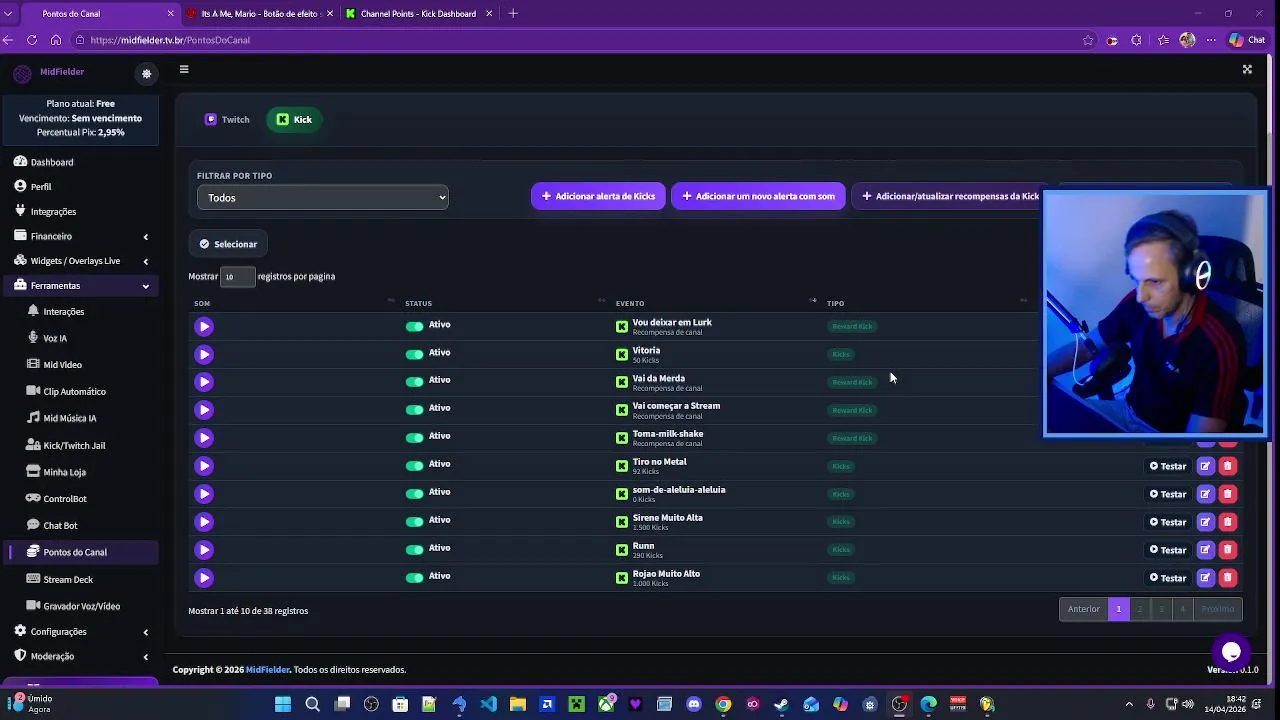1280x720 pixels.
Task: Edit the registros por pagina number field
Action: click(237, 277)
